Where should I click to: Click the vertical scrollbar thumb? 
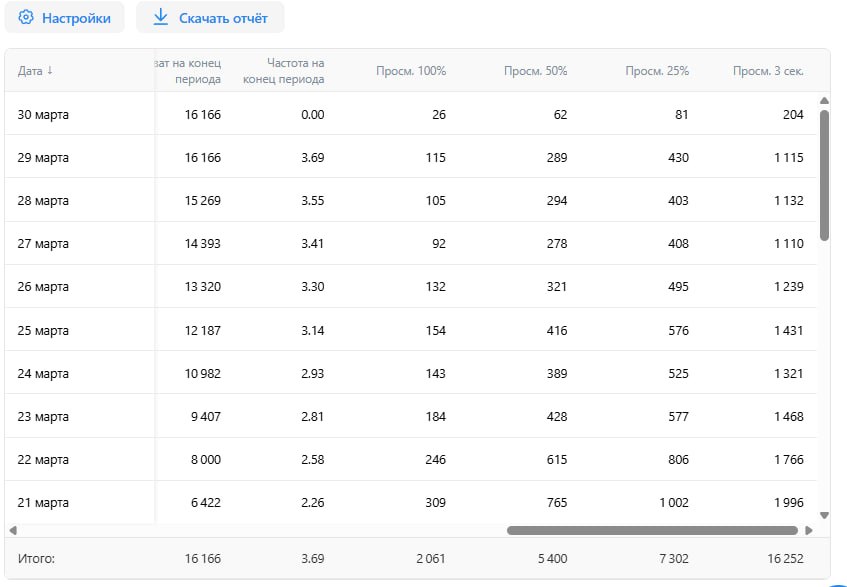tap(824, 176)
